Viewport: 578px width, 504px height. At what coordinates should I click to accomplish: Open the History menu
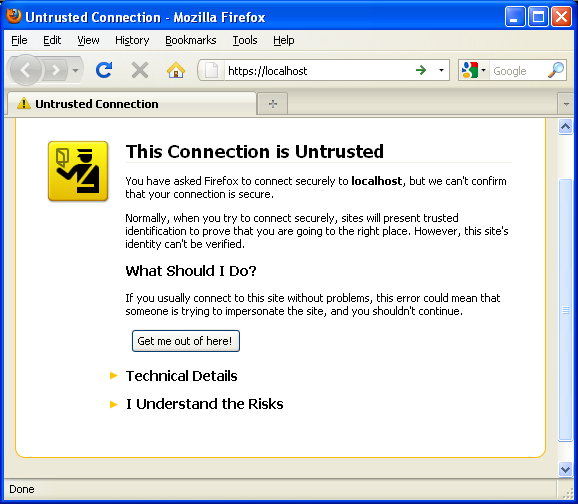(x=132, y=40)
